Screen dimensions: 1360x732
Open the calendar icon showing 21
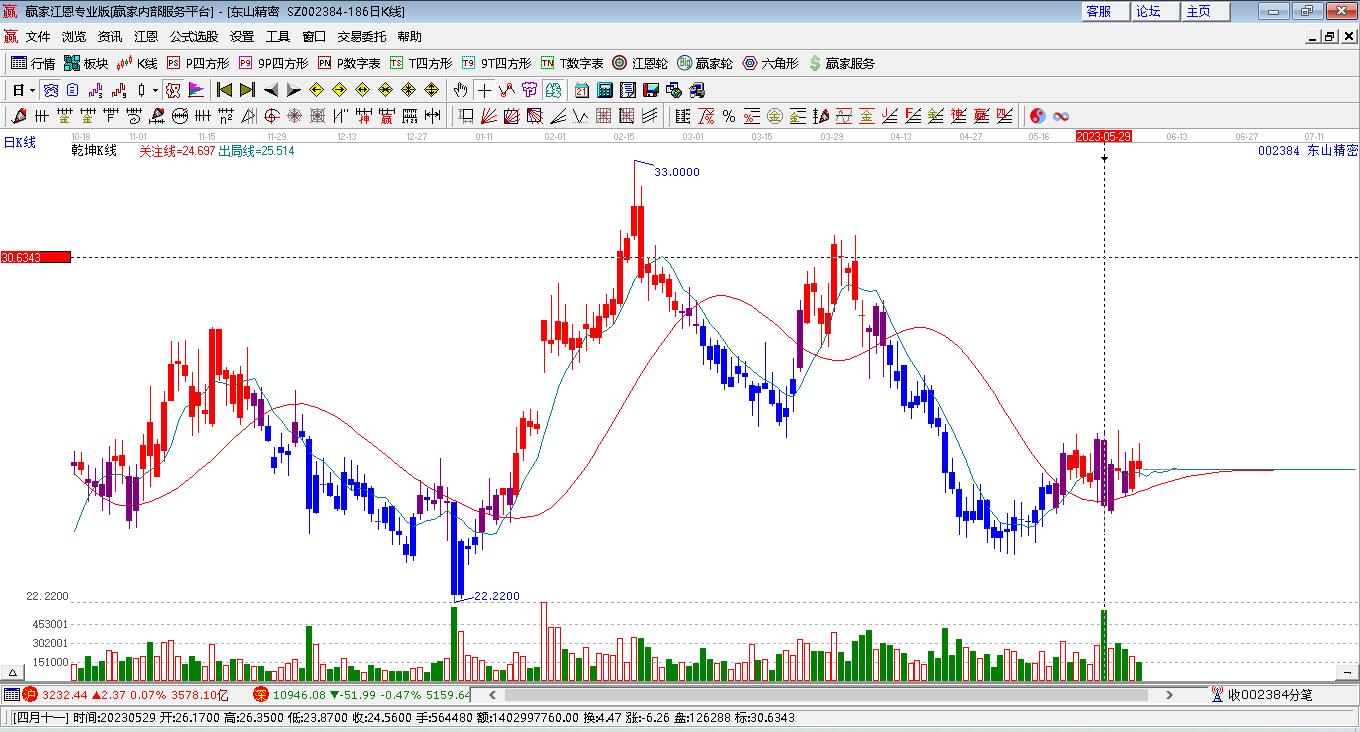[x=582, y=90]
